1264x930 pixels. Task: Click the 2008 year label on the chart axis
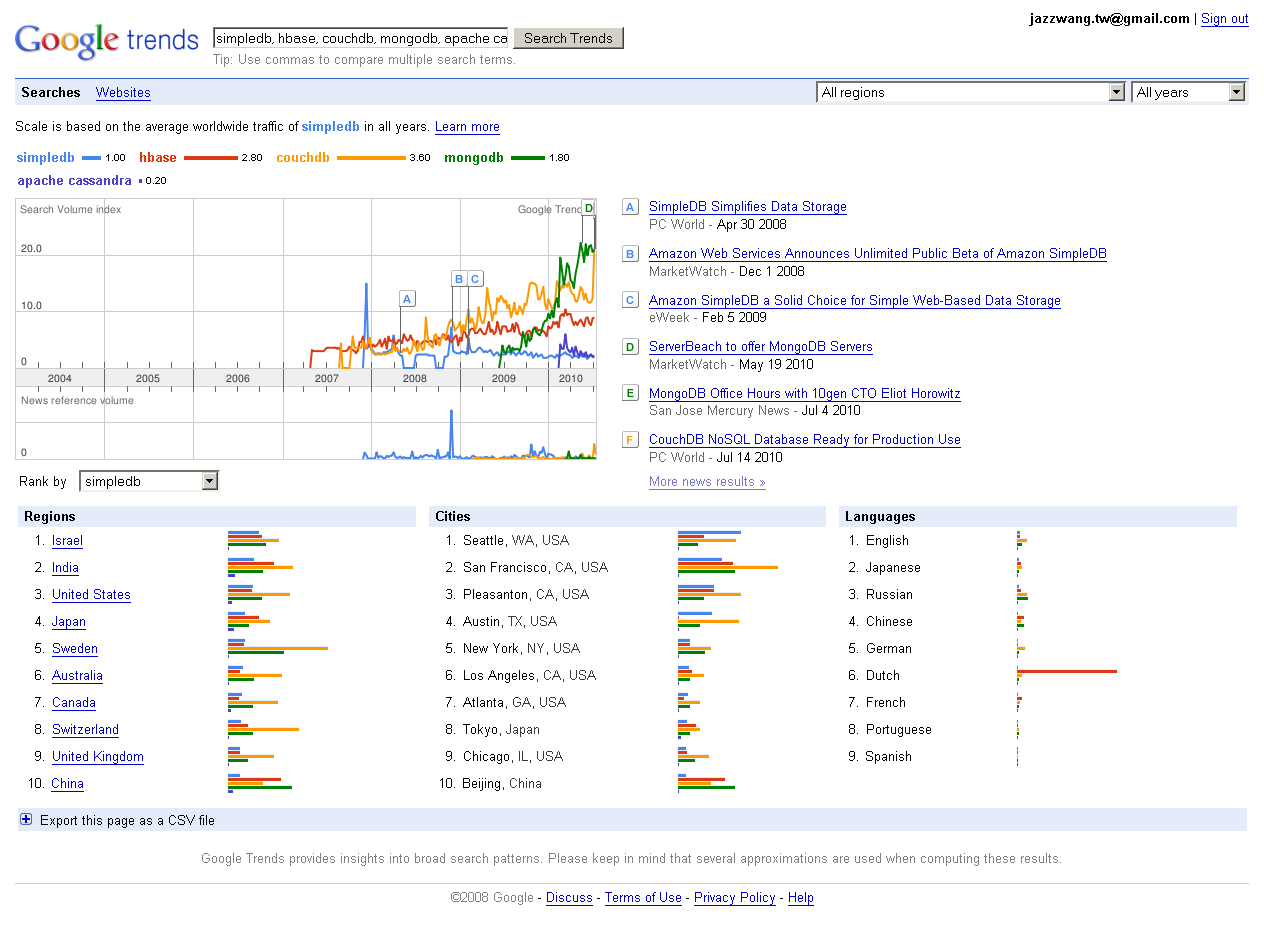coord(415,378)
